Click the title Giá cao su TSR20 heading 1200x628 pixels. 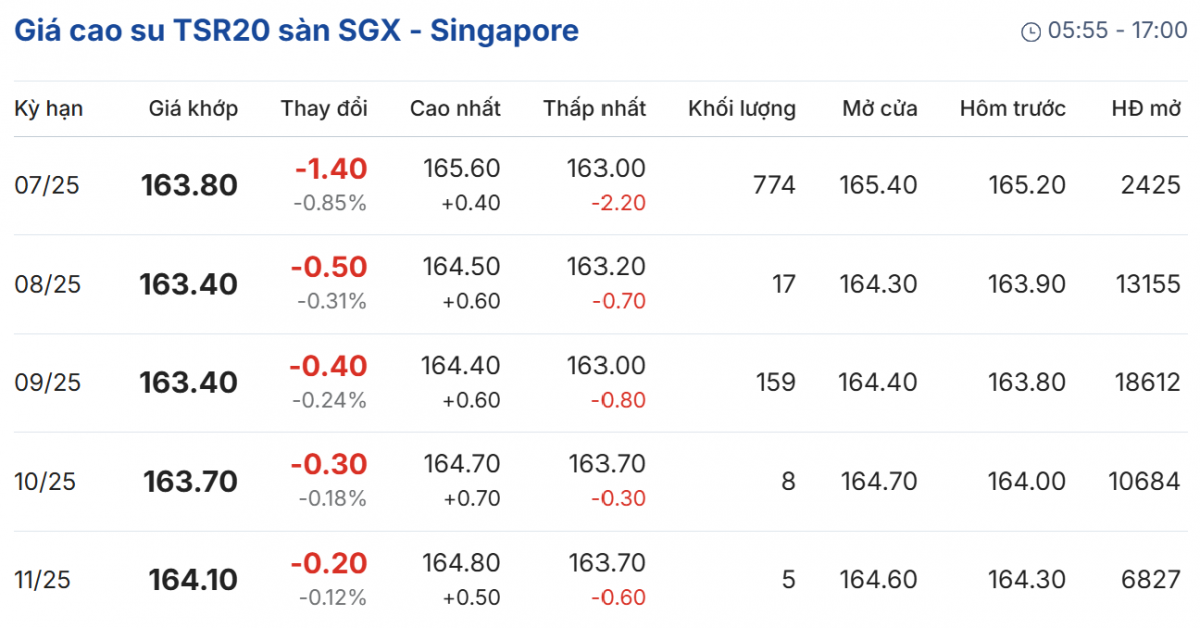pos(296,31)
